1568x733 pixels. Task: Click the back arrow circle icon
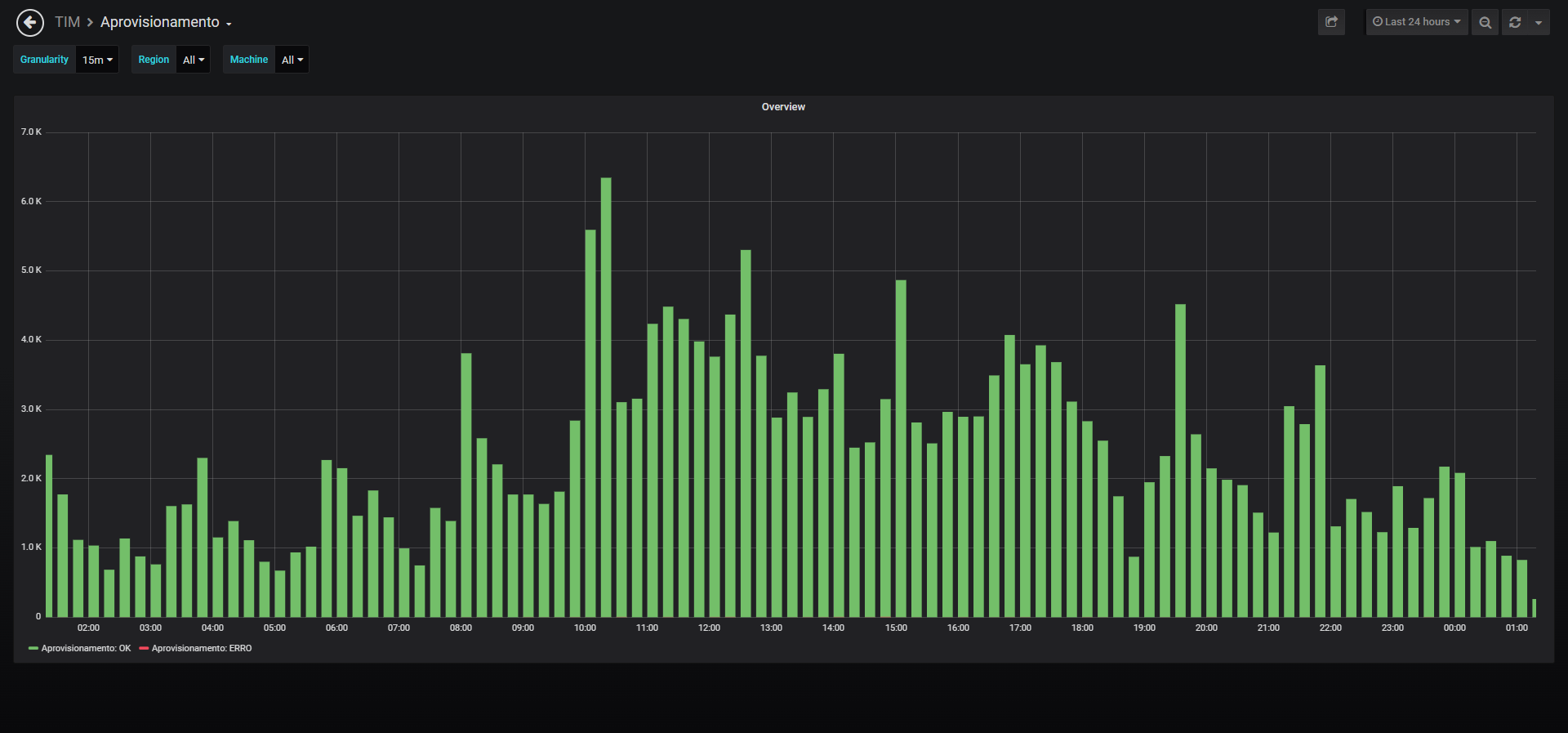click(30, 23)
